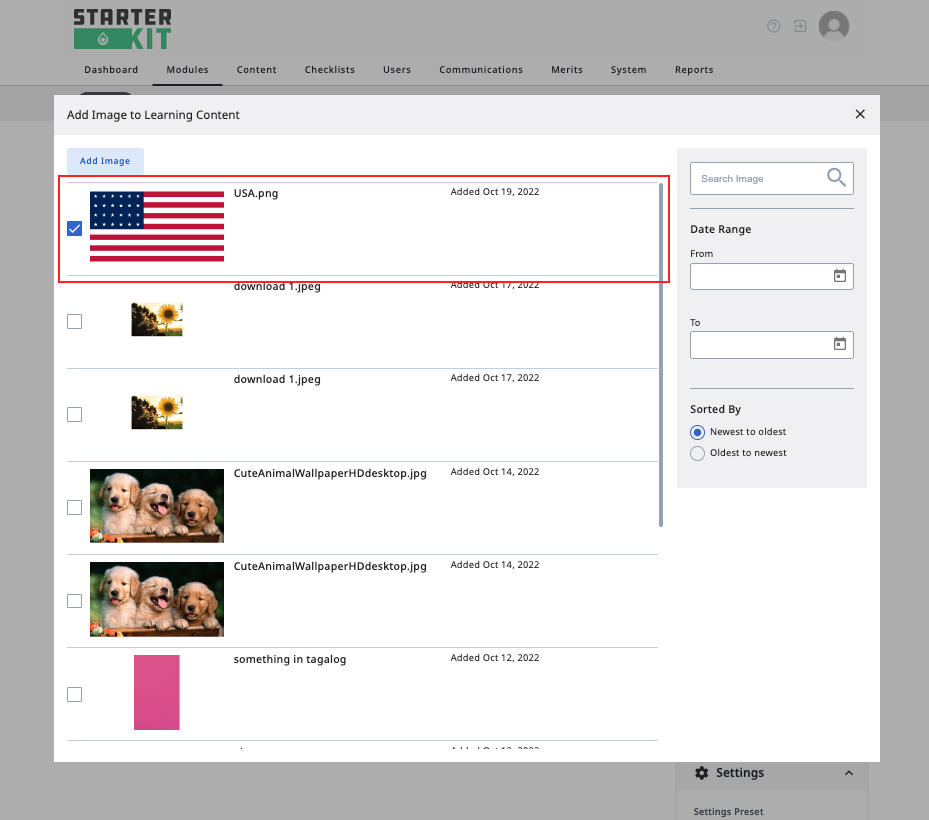Click the Date Range heading
The image size is (929, 820).
[720, 229]
